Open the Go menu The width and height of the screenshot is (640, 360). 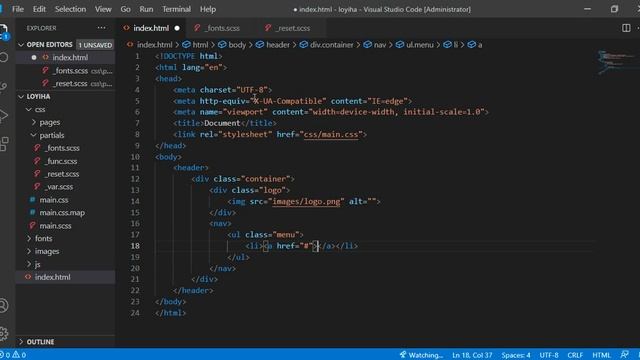point(125,9)
